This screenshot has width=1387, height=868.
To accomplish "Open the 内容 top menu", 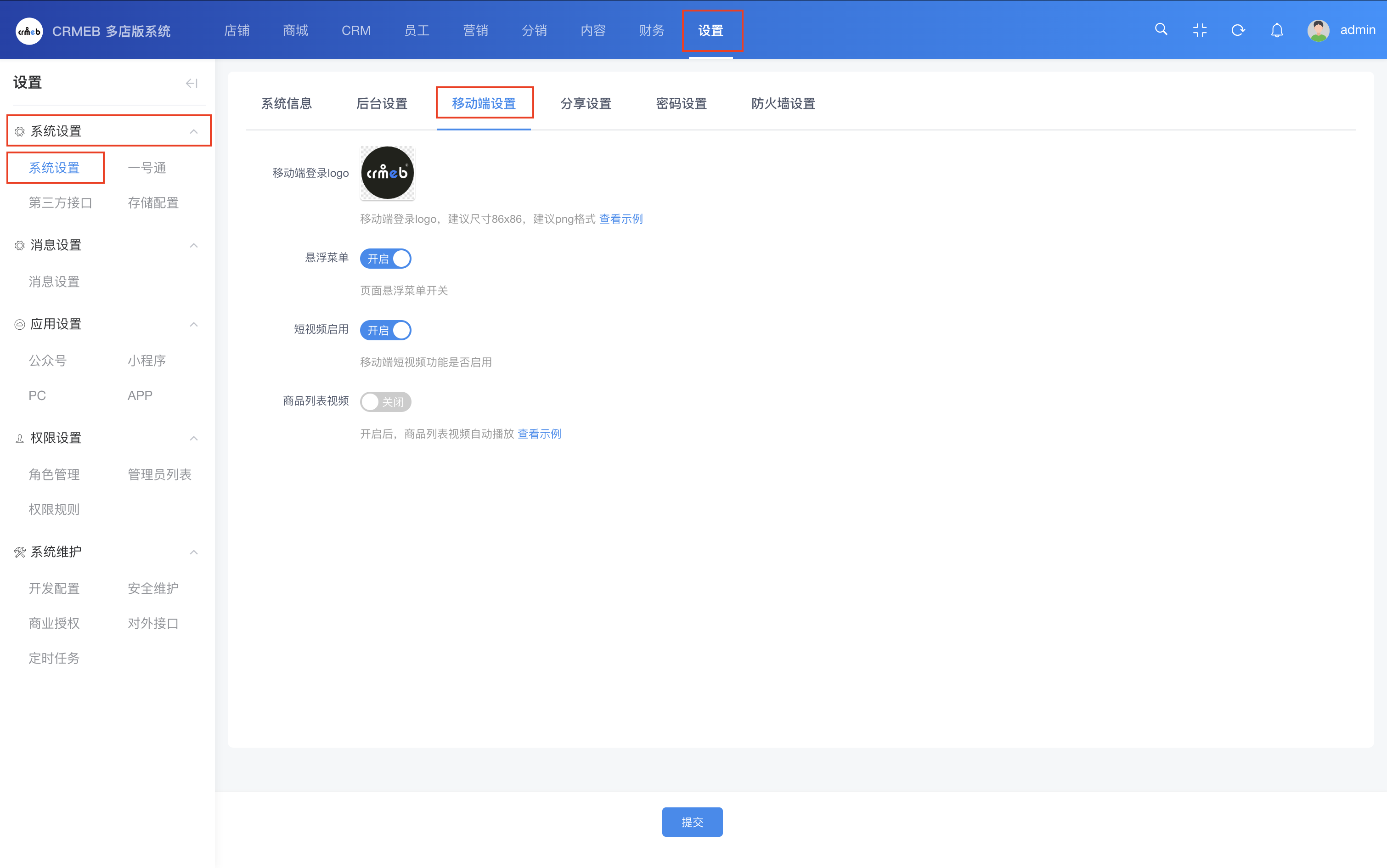I will click(x=593, y=30).
